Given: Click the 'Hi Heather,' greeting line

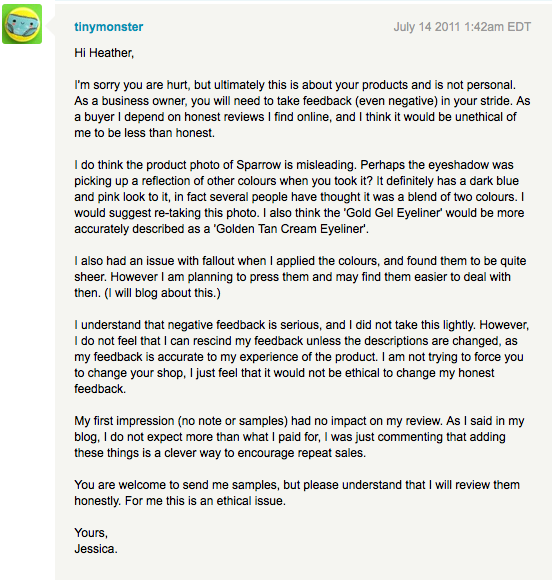Looking at the screenshot, I should 104,53.
